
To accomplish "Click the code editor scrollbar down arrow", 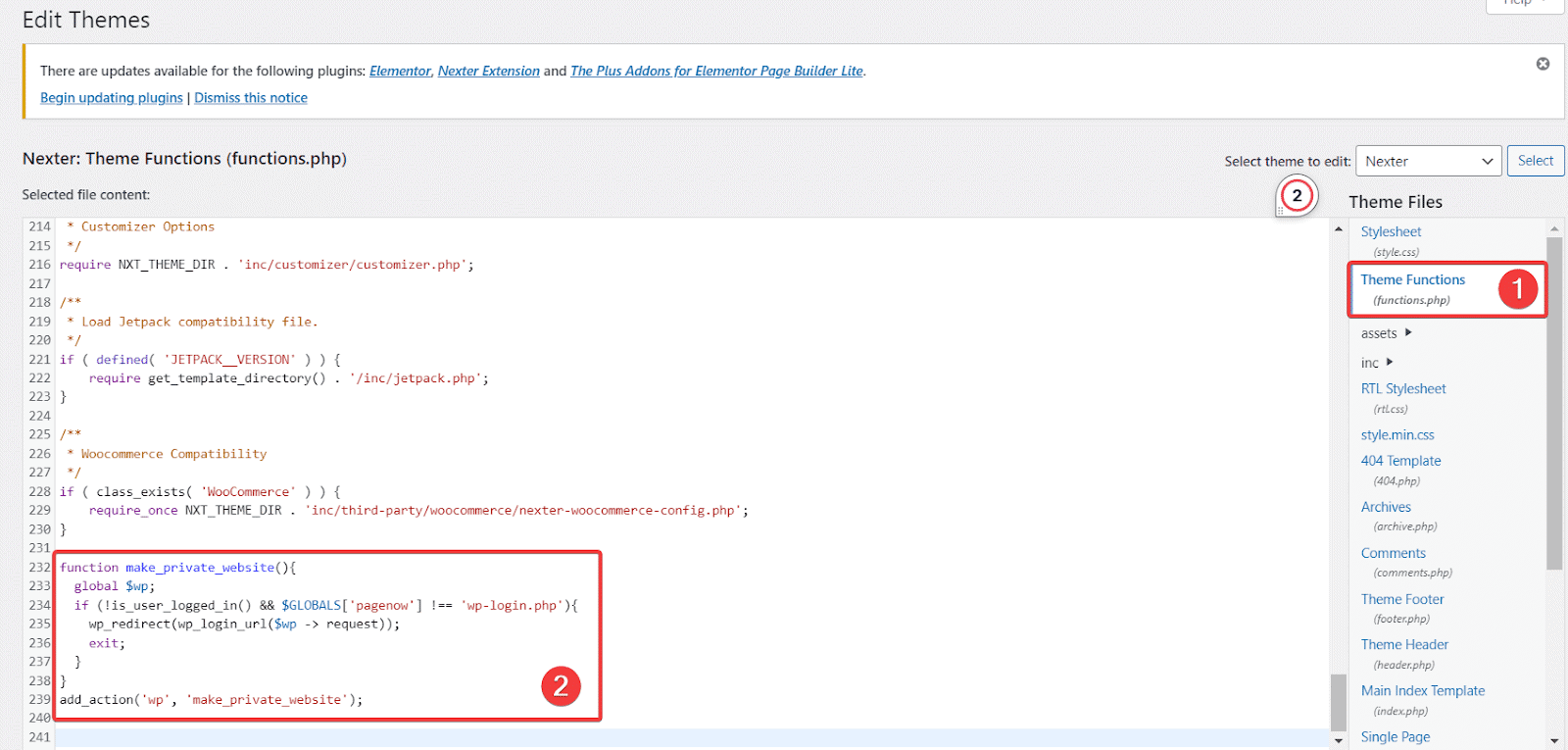I will click(1339, 740).
